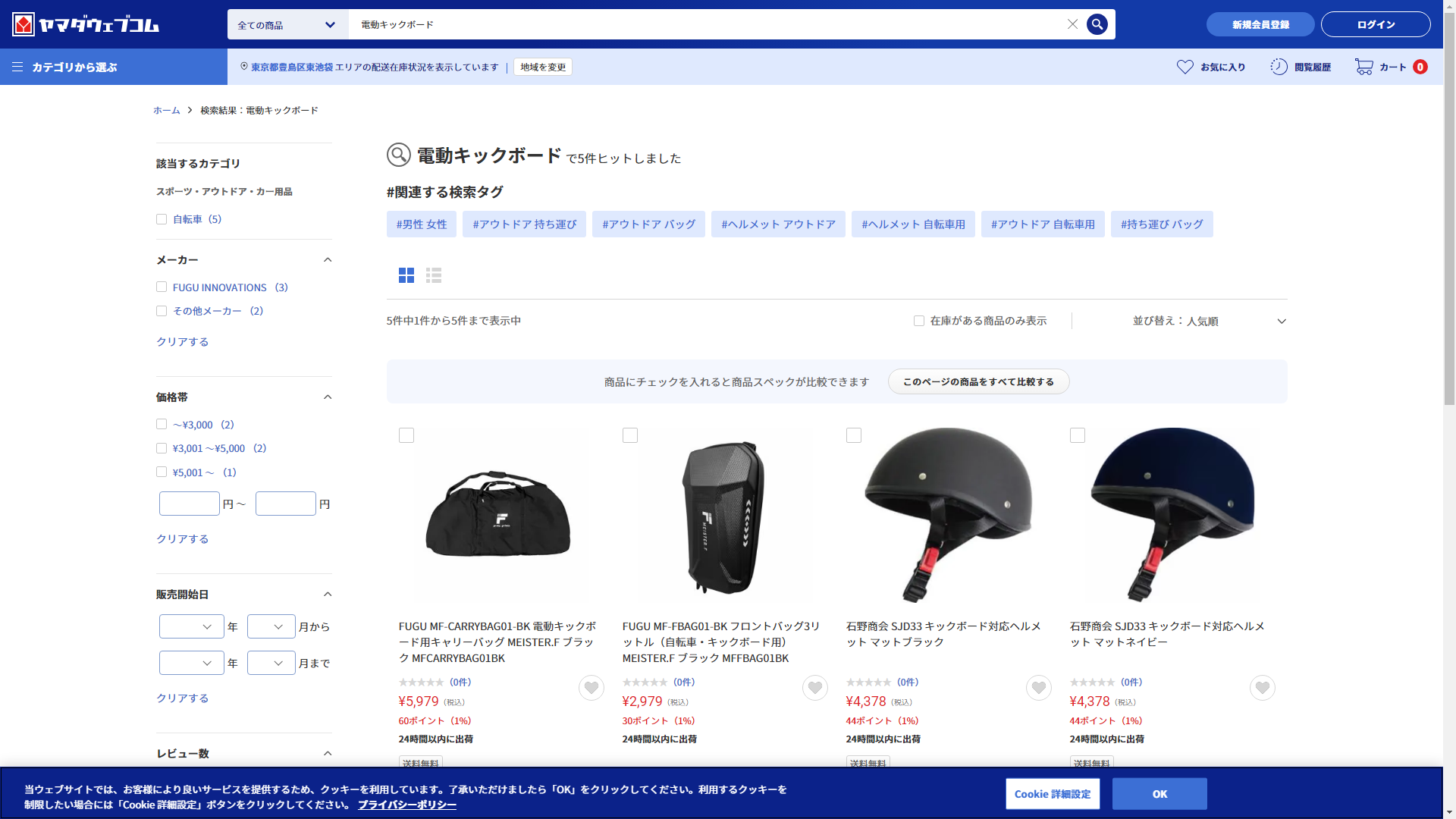Viewport: 1456px width, 819px height.
Task: Select #ヘルメット 自転車用 search tag
Action: 913,224
